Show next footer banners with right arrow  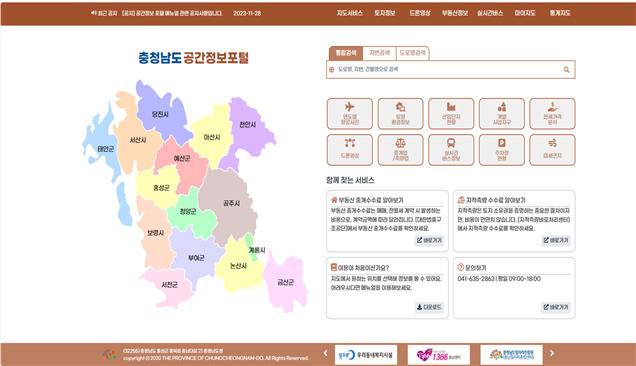click(x=552, y=353)
